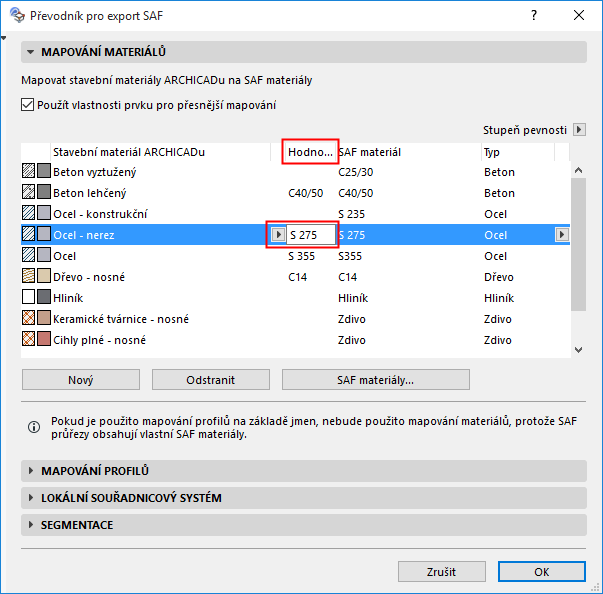Expand the LOKÁLNÍ SOUŘADNICOVÝ SYSTÉM section
Screen dimensions: 603x594
[x=304, y=498]
